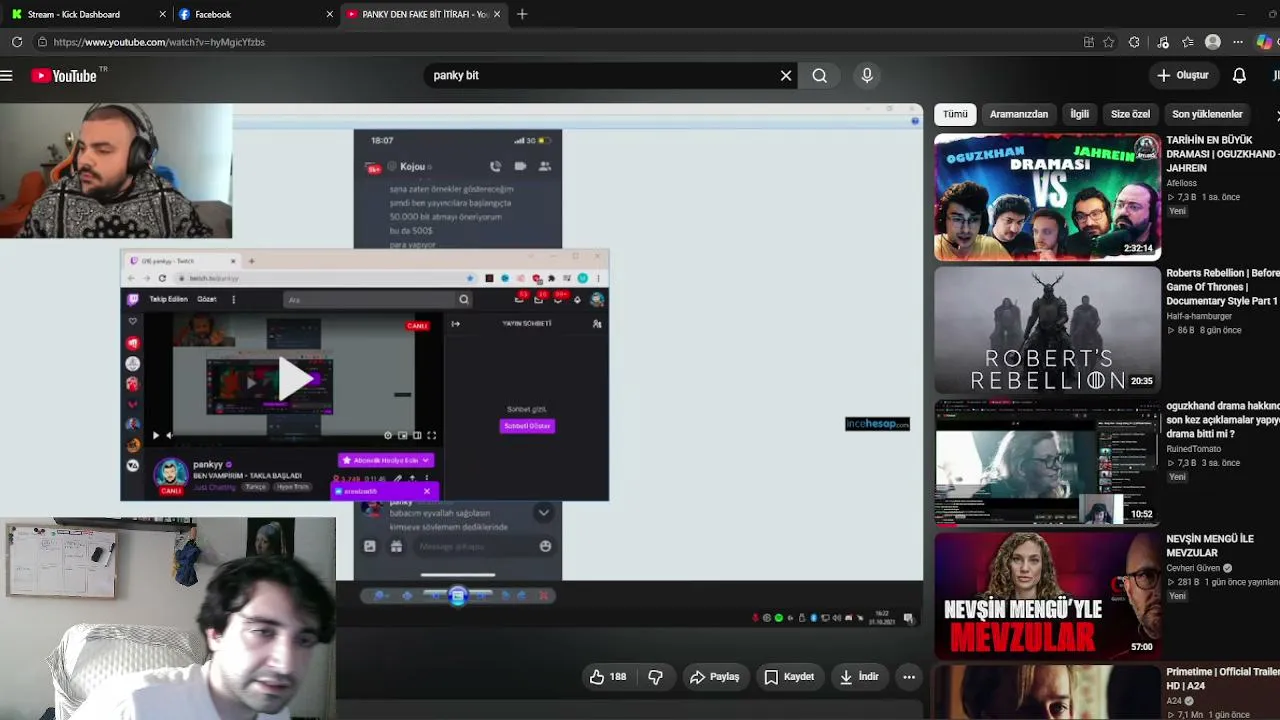
Task: Open the NEVŞİN MENGÜ İLE MEVZULAR title
Action: tap(1210, 546)
